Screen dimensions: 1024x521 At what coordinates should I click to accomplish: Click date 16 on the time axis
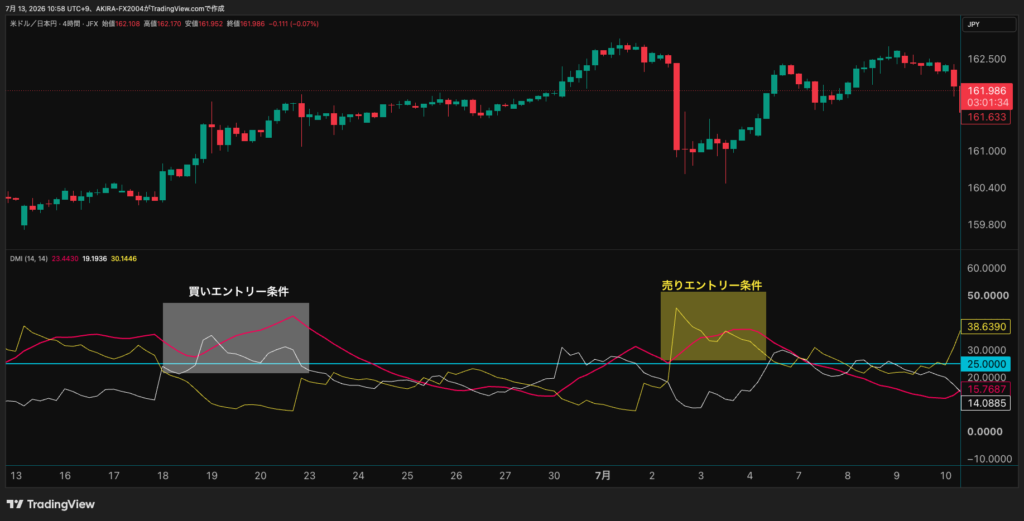pyautogui.click(x=65, y=476)
